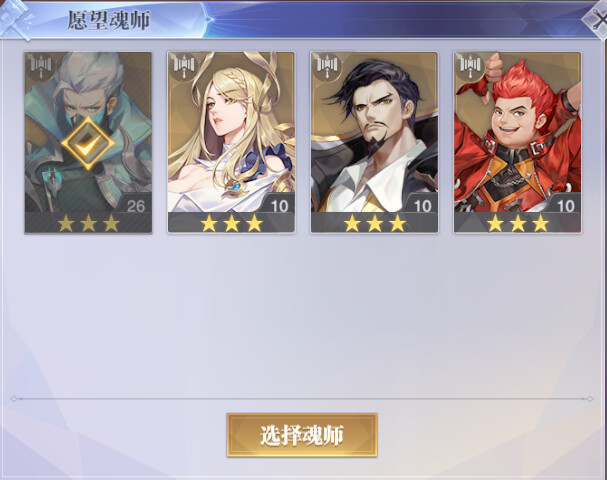Toggle the gold checkmark on the masked character card

tap(88, 143)
